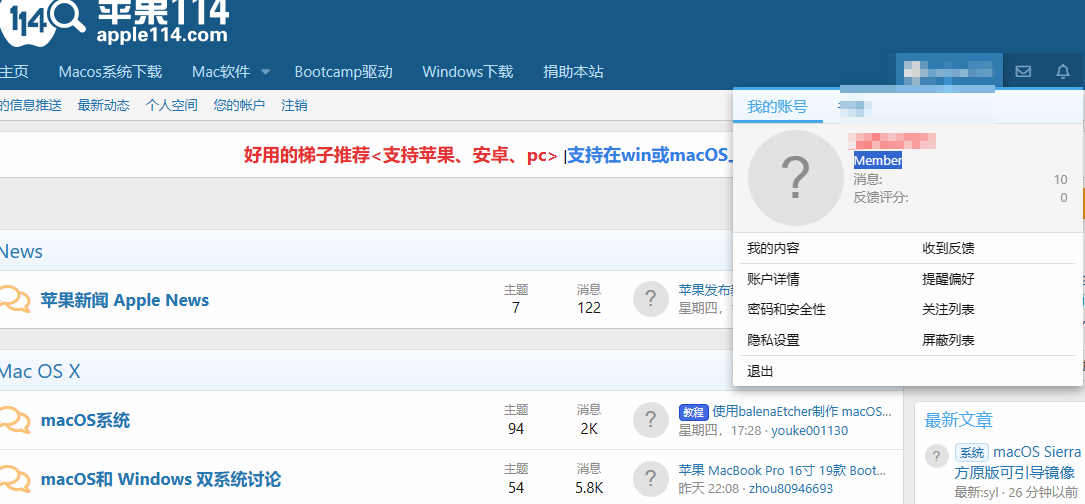Click 退出 to log out
1085x504 pixels.
click(760, 372)
